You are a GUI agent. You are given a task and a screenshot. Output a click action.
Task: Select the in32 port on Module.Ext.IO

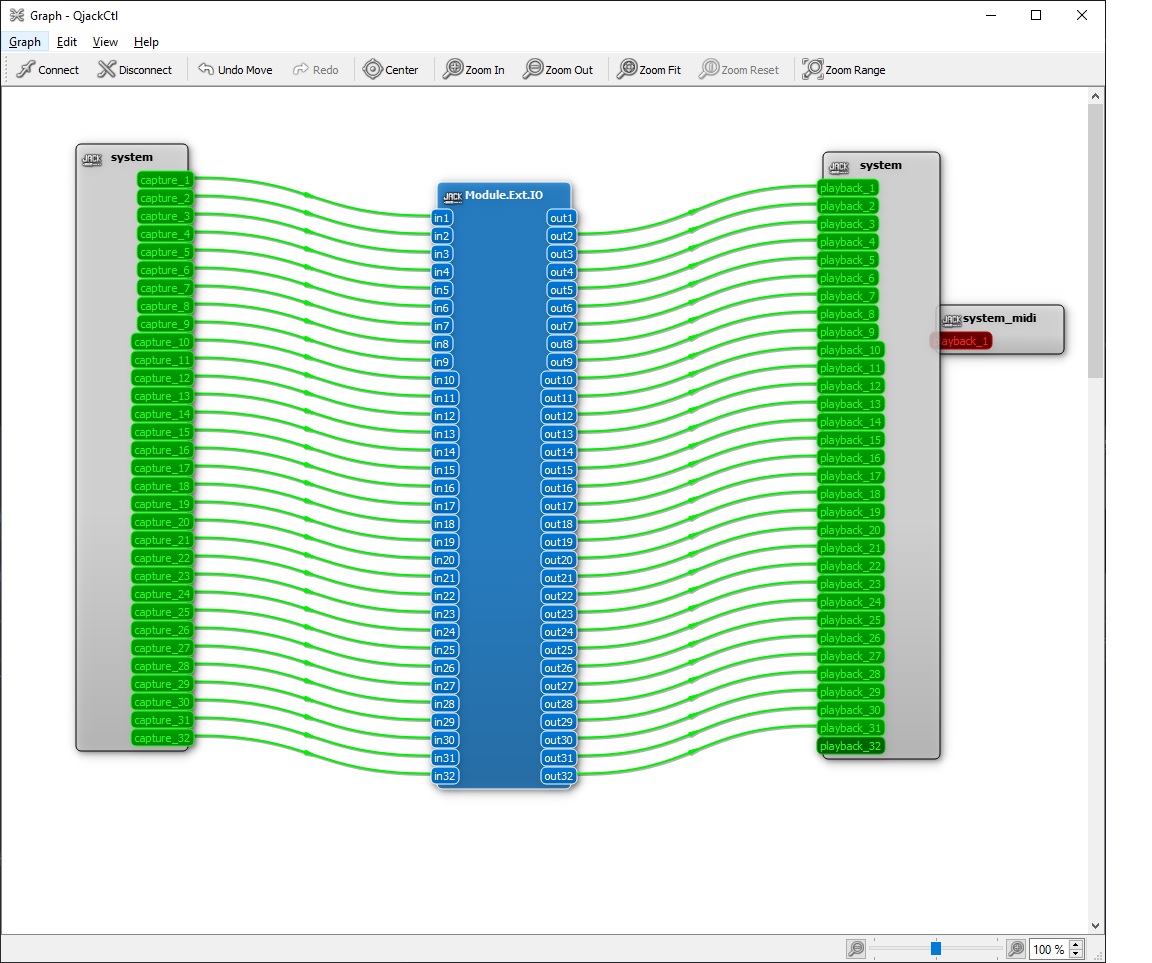coord(444,776)
